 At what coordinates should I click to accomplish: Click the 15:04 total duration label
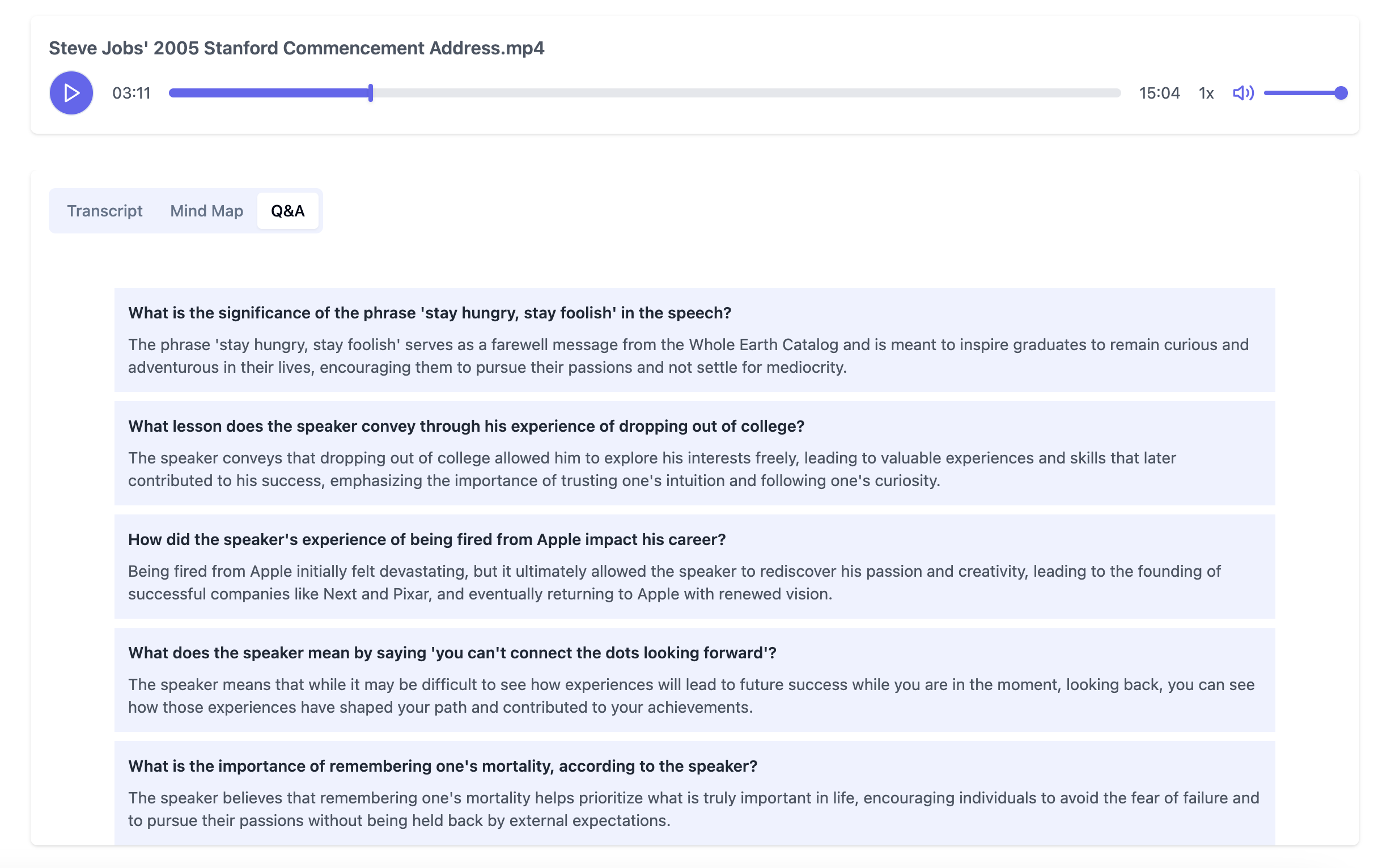(1159, 93)
